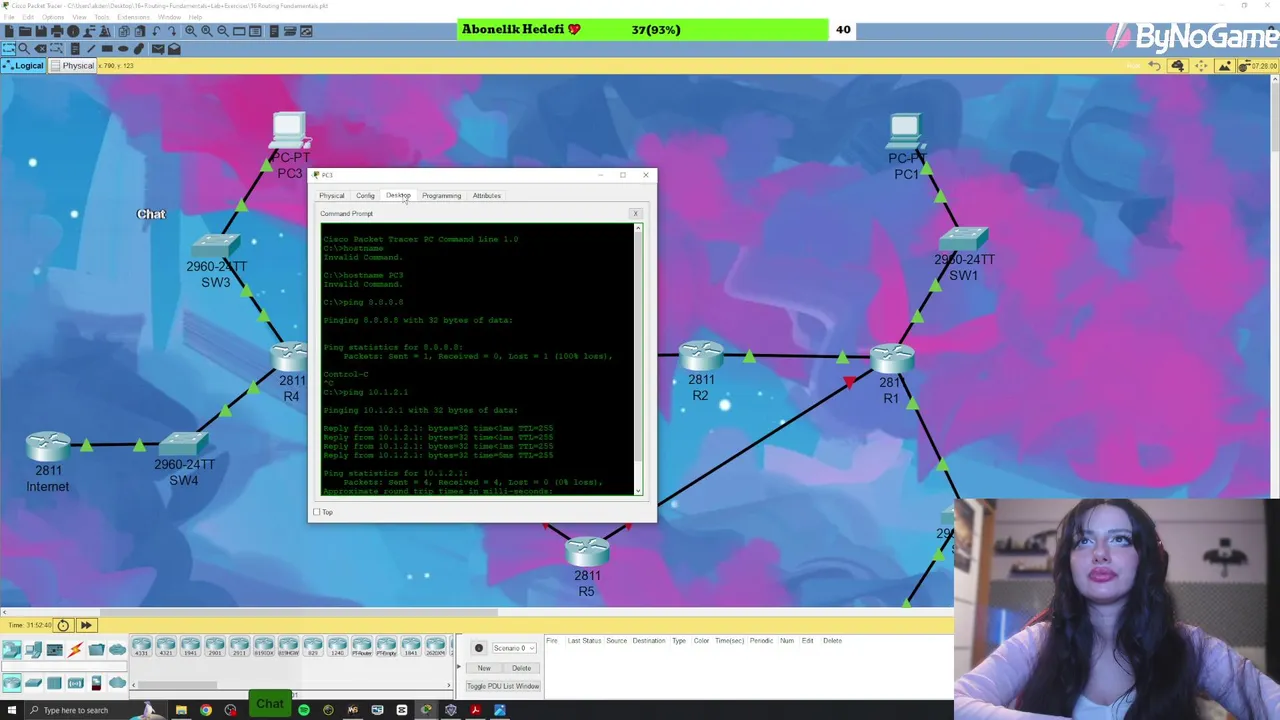
Task: Pick the 4331 router from device list
Action: [141, 647]
